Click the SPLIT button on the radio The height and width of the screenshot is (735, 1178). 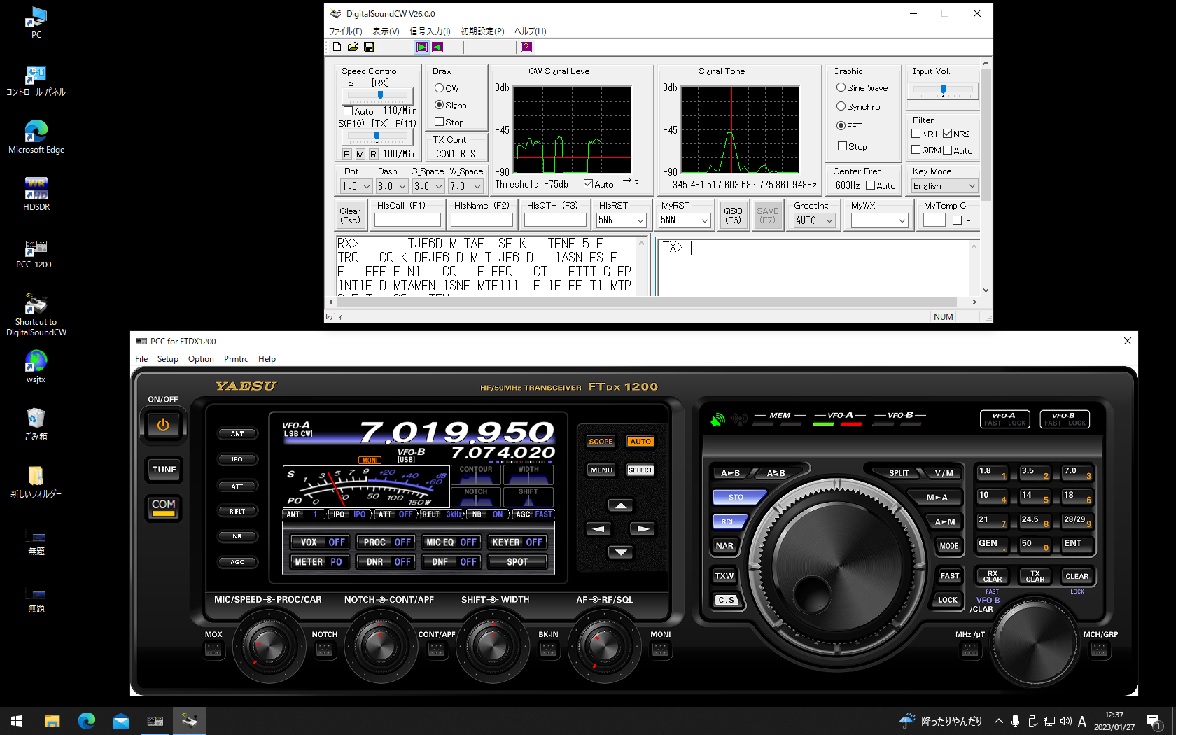899,473
